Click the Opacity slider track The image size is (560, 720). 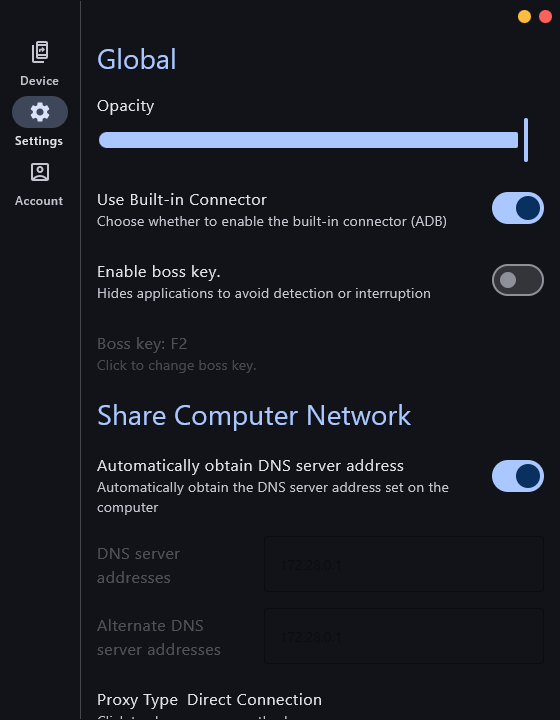point(308,140)
